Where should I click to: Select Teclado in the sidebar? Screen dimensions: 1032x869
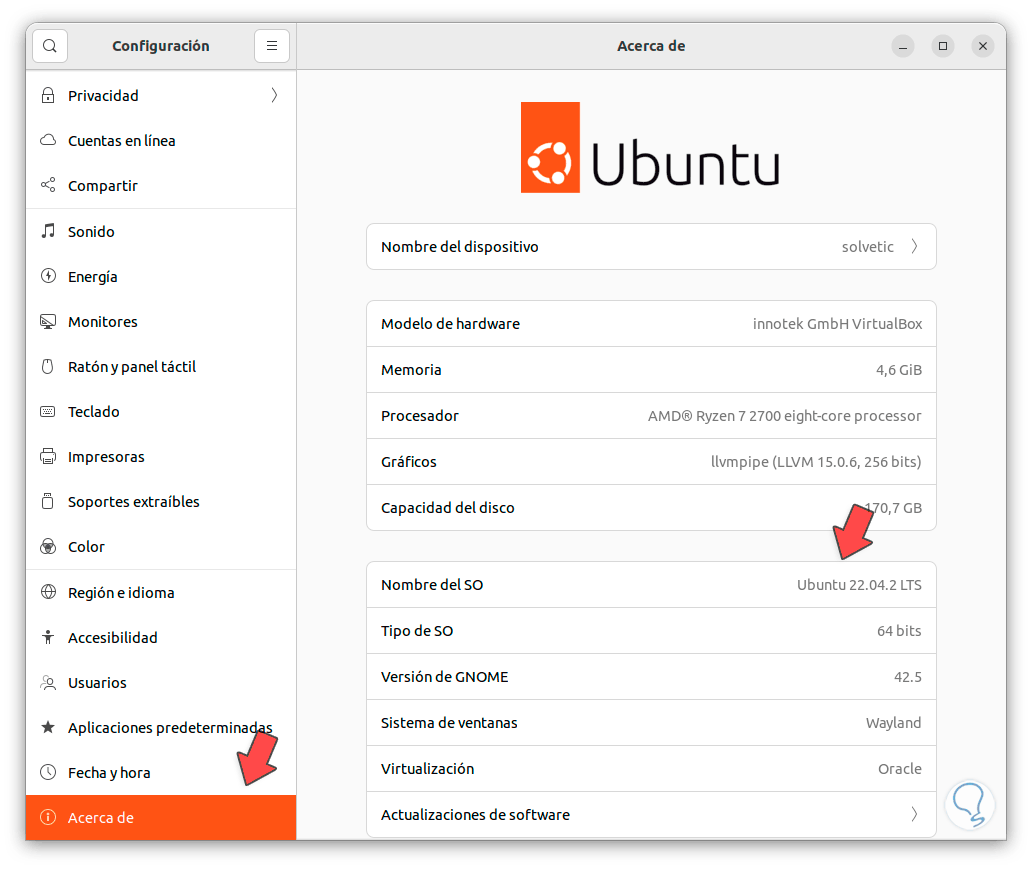coord(161,411)
